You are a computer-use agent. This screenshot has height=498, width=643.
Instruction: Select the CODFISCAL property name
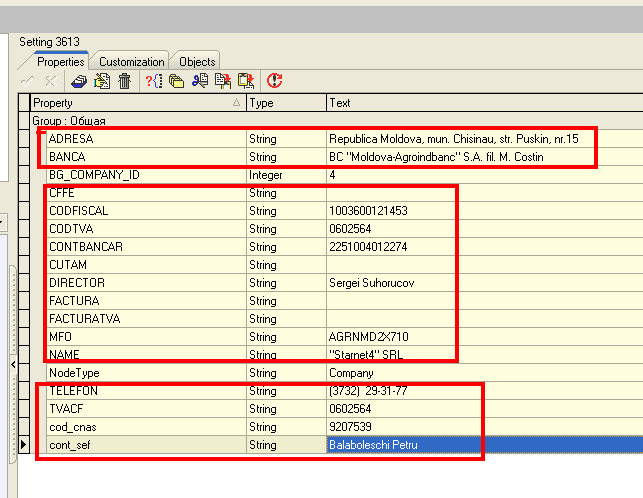[78, 211]
